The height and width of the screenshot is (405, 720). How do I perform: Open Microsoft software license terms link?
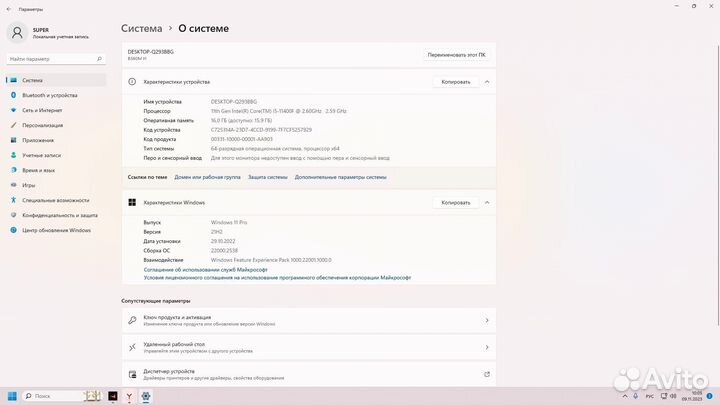pos(277,277)
